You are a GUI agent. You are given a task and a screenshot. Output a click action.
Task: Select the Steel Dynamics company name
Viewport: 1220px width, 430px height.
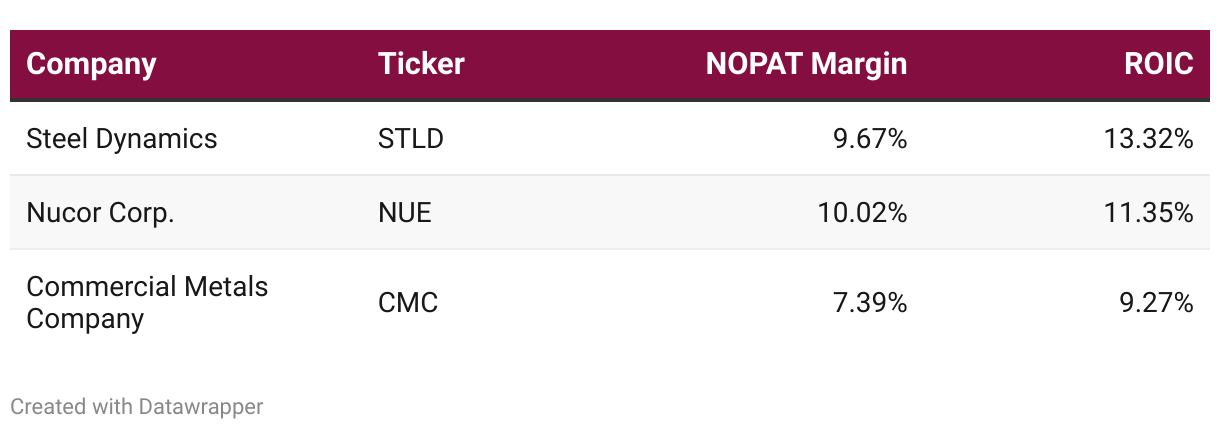121,138
